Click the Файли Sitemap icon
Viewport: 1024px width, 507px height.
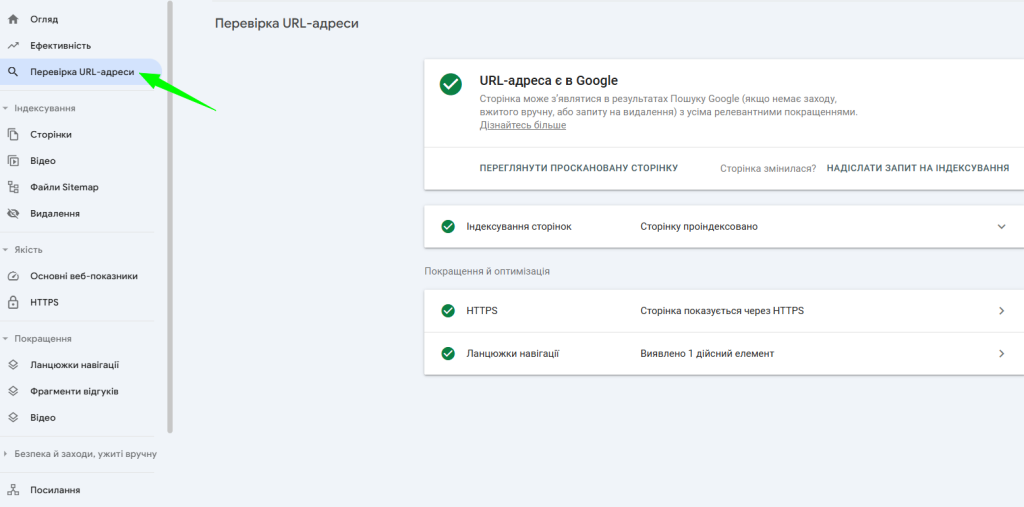pos(13,187)
